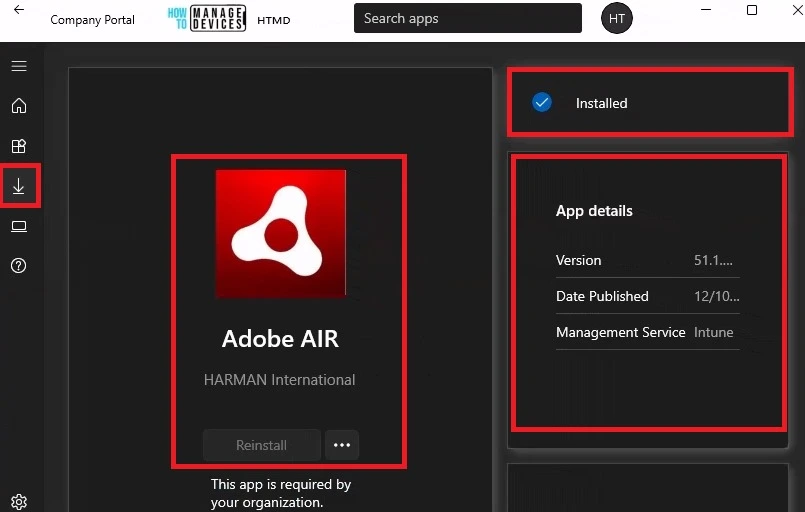The width and height of the screenshot is (805, 512).
Task: Click the Version label
Action: (578, 260)
